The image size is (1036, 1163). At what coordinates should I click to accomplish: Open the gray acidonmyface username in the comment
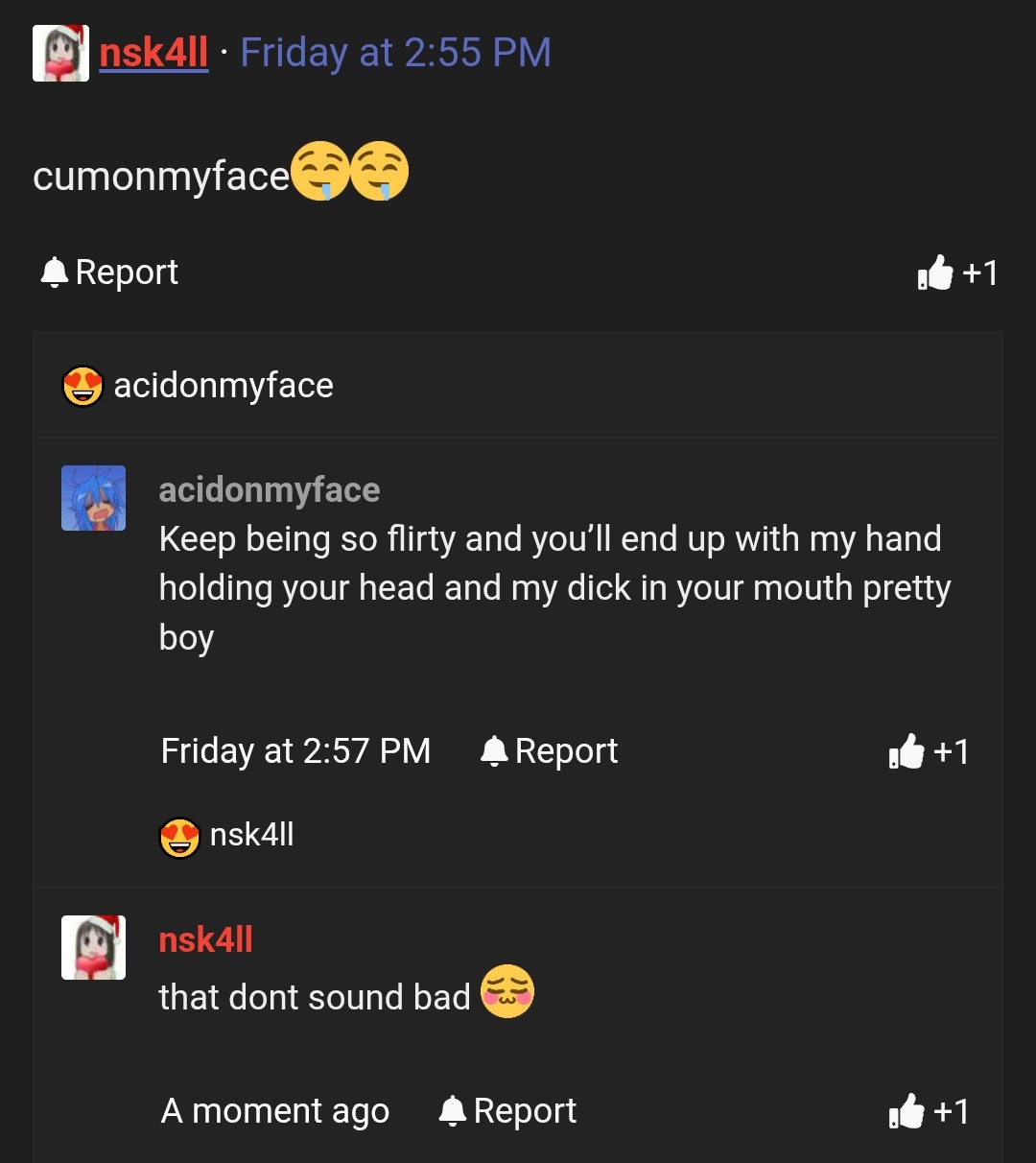(270, 490)
